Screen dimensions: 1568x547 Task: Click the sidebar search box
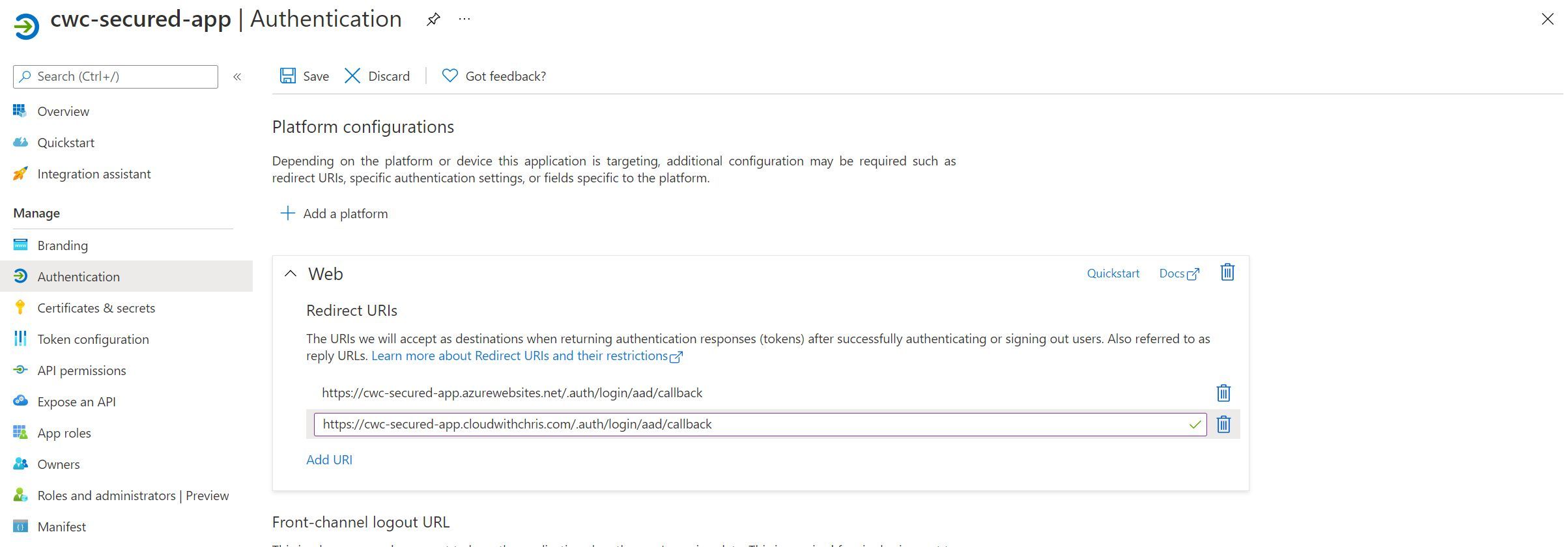click(x=115, y=77)
